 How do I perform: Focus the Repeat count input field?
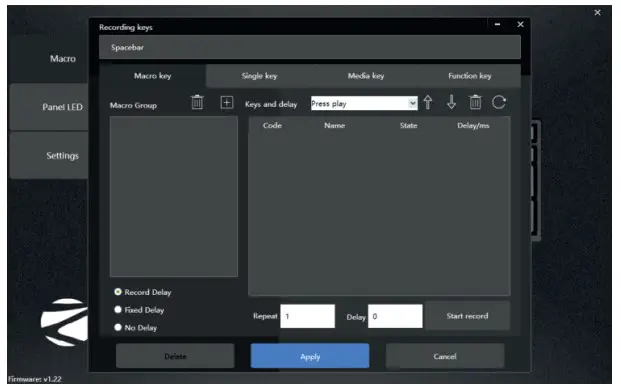[307, 316]
